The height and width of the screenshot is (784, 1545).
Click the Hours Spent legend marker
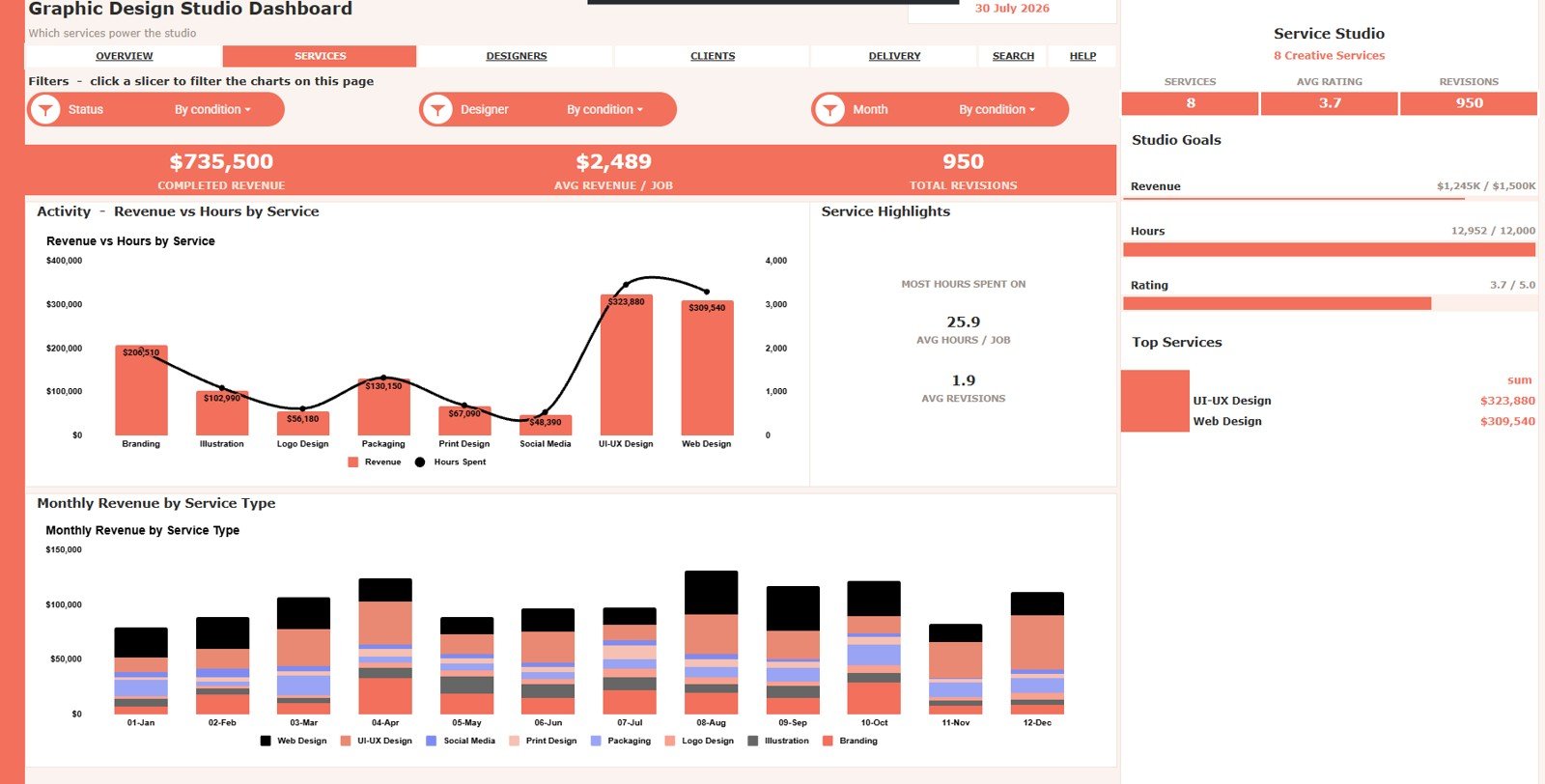420,462
